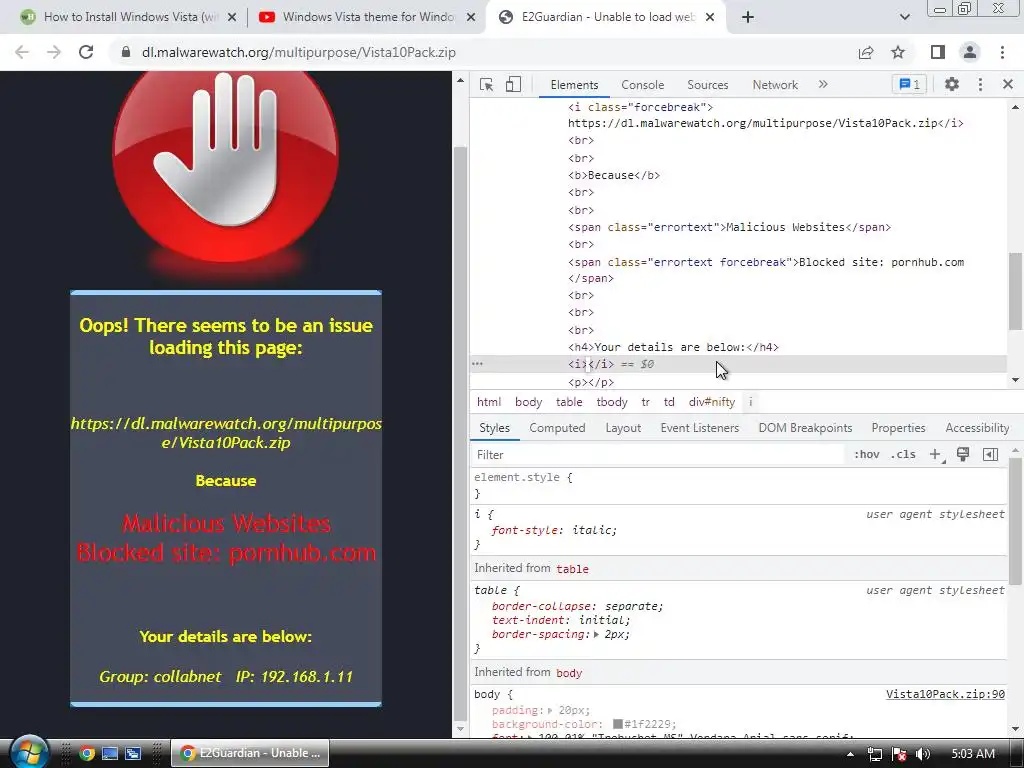1024x768 pixels.
Task: Expand the padding property triangle
Action: (x=550, y=710)
